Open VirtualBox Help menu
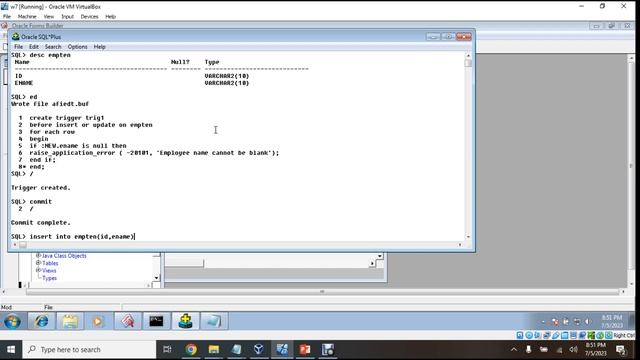Screen dimensions: 640x360 pyautogui.click(x=111, y=17)
